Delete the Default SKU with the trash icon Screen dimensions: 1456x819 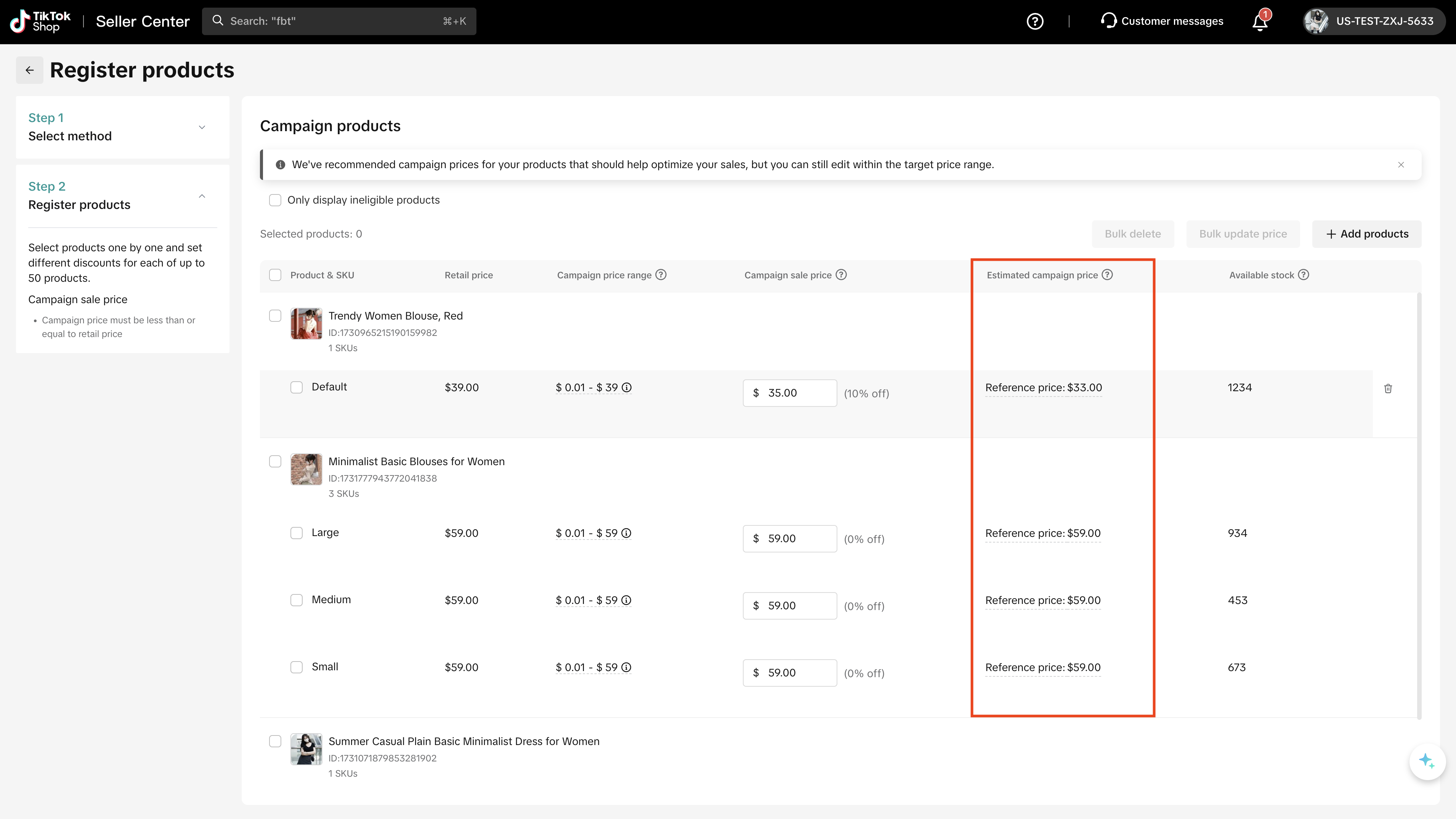coord(1388,389)
